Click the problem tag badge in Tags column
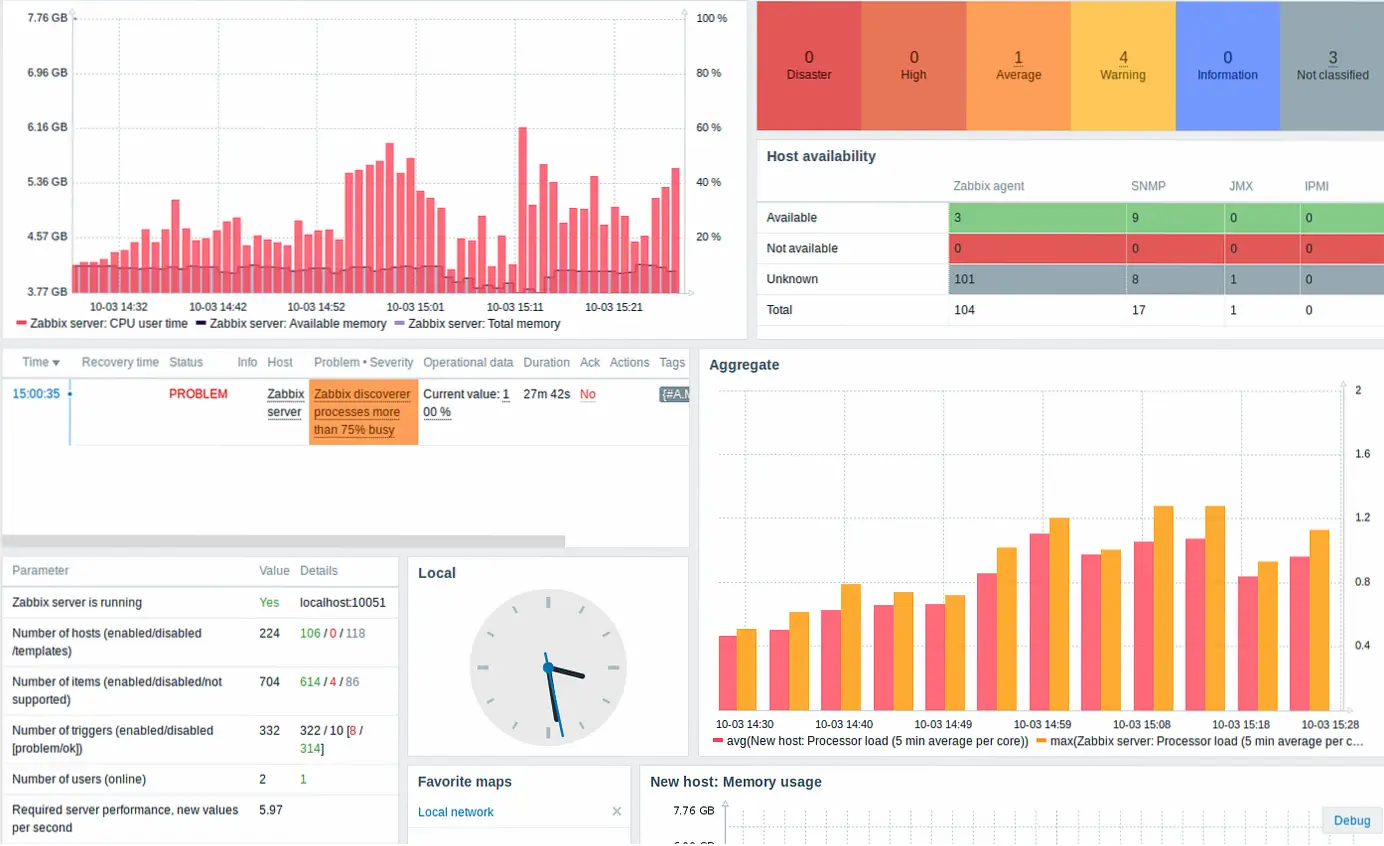This screenshot has height=846, width=1384. point(673,395)
